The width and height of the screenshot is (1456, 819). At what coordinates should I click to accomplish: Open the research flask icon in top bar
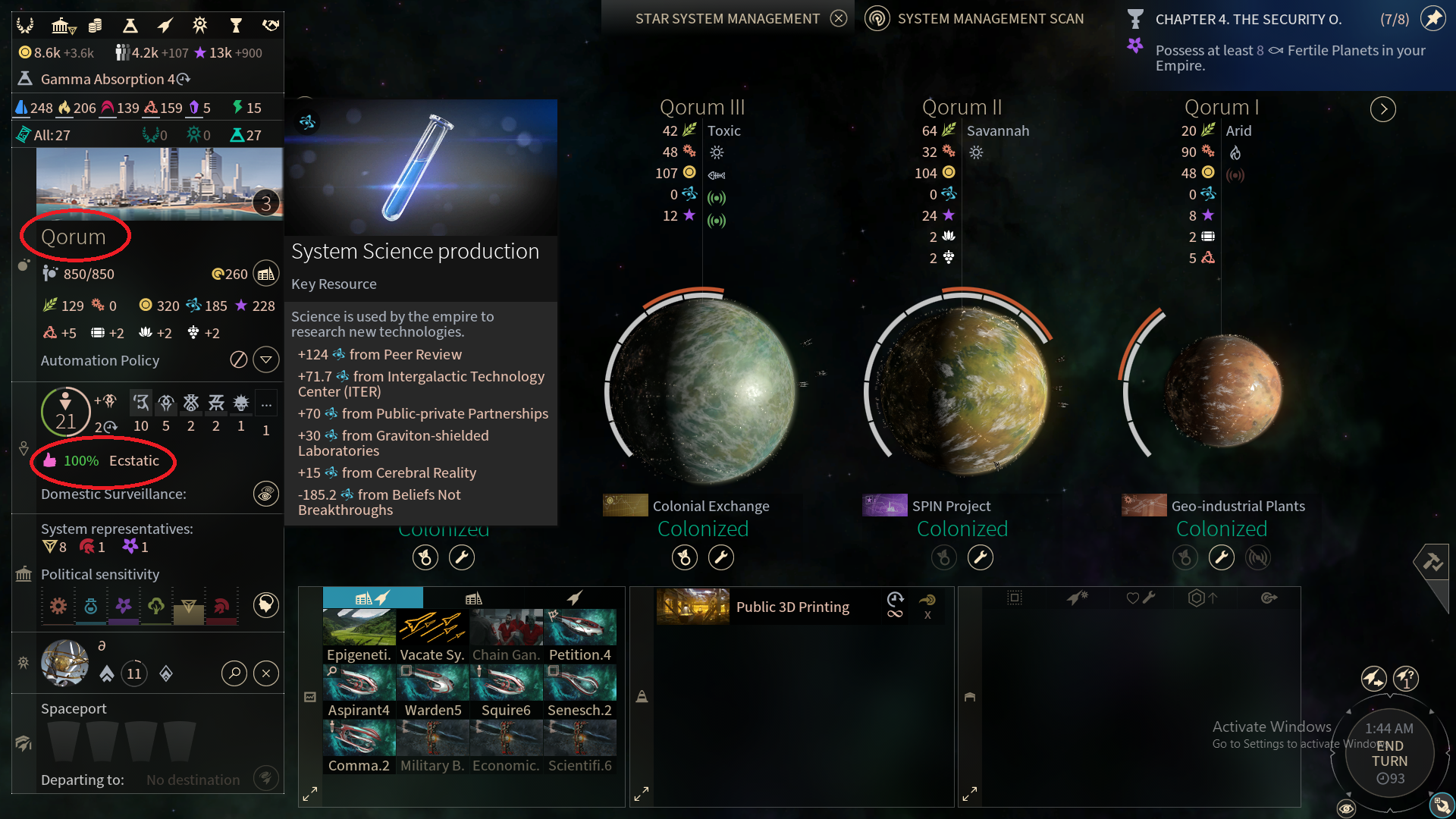pos(130,26)
